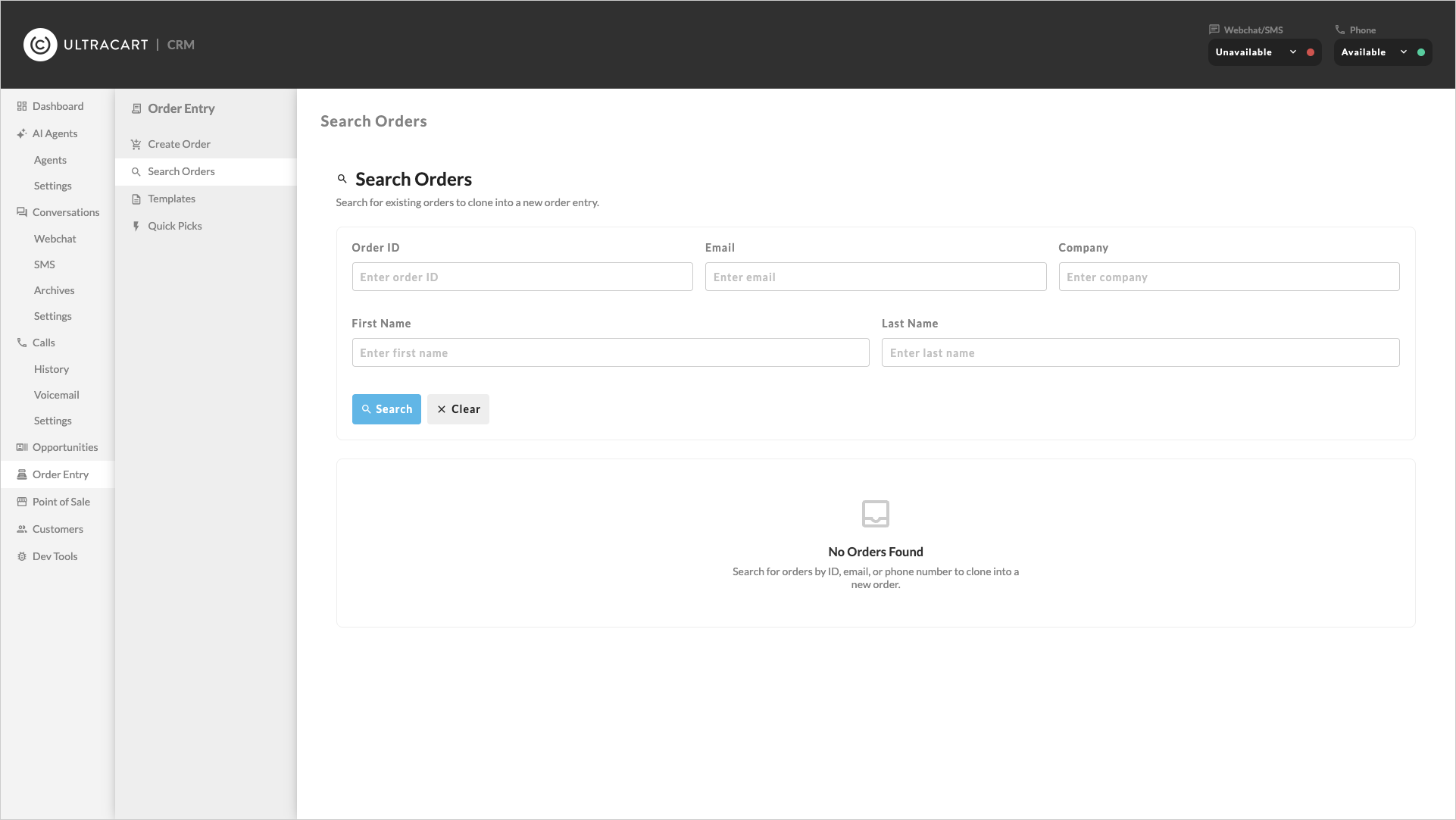Open the Phone Available status dropdown
Screen dimensions: 1456x820
point(1383,52)
